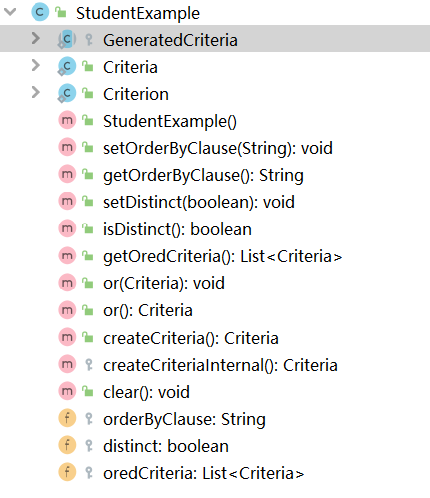
Task: Select oredCriteria: List<Criteria> field
Action: (x=204, y=473)
